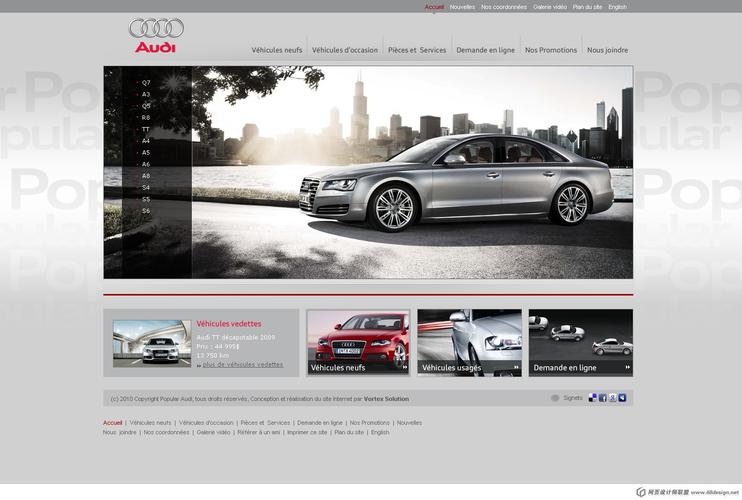Click the Google bookmark icon in footer
The height and width of the screenshot is (500, 742).
(613, 398)
